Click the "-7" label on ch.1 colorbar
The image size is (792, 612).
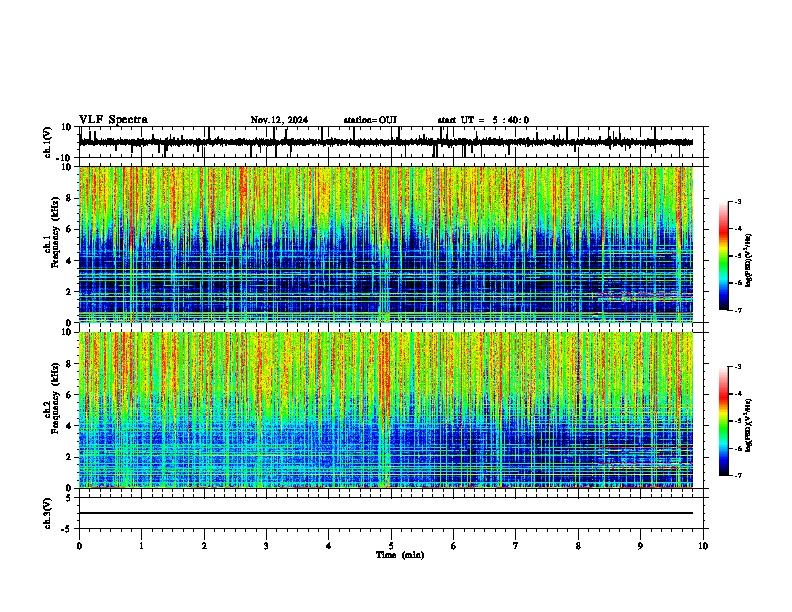point(738,310)
